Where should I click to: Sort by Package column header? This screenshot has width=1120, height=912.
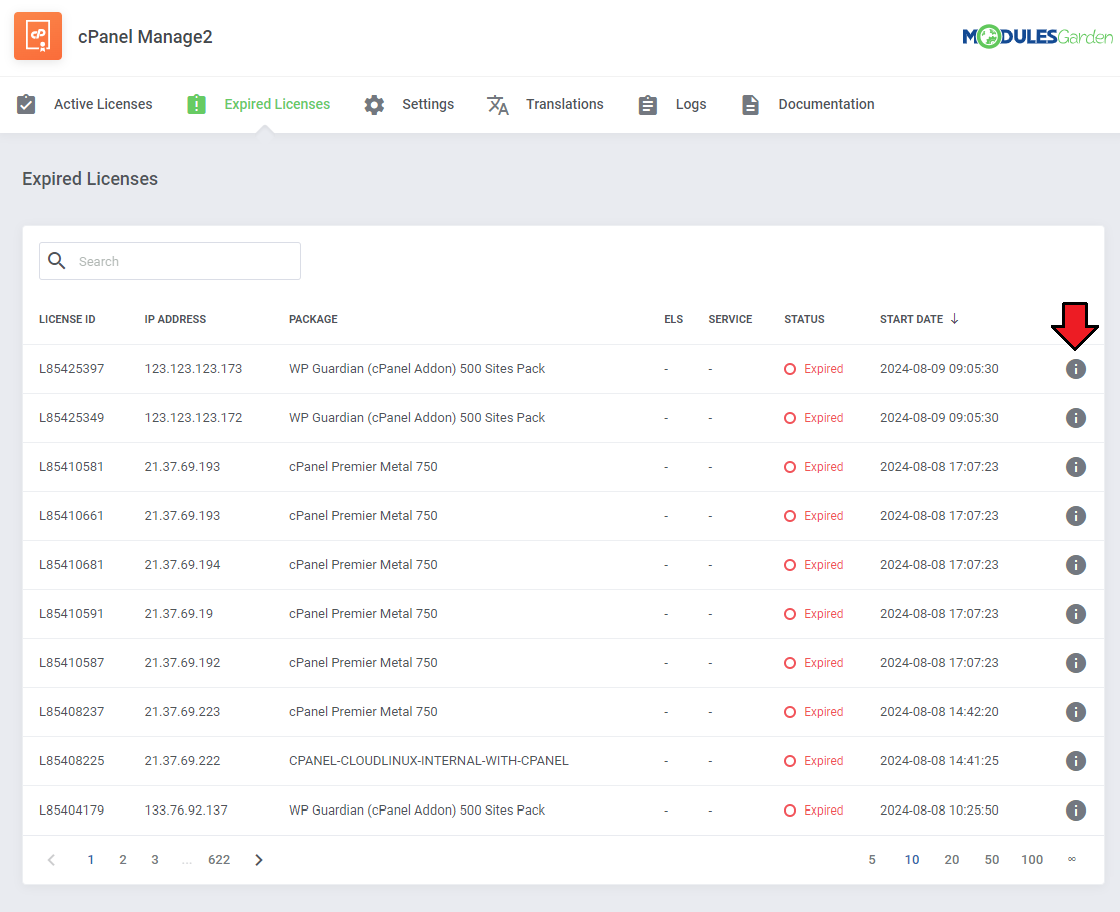pyautogui.click(x=313, y=319)
